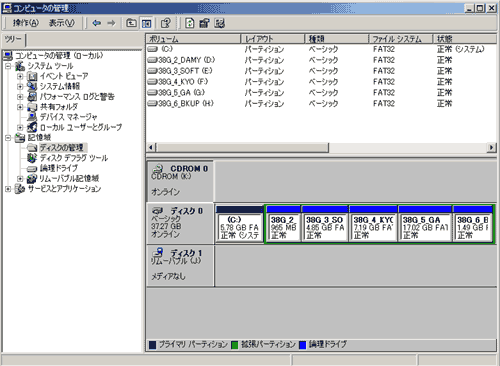This screenshot has width=500, height=366.
Task: Select the ディスク 1 removable disk label
Action: click(180, 266)
